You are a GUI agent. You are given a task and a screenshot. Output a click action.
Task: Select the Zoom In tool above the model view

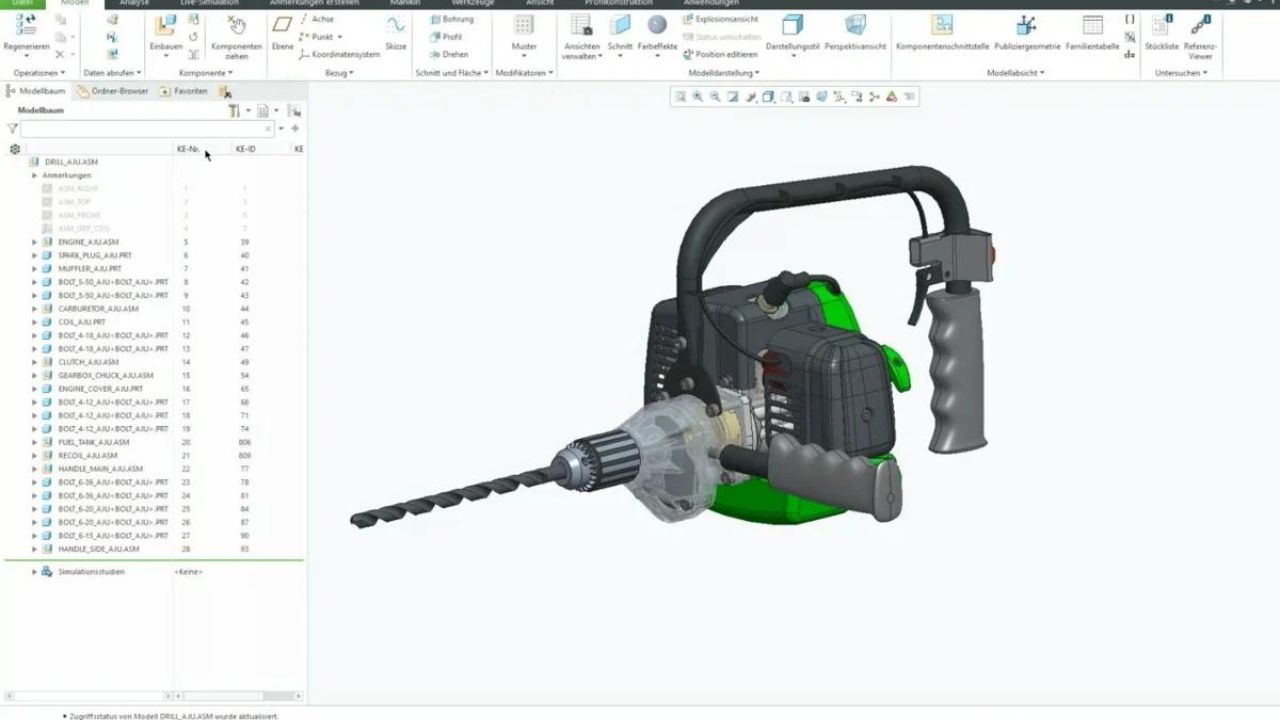click(696, 97)
